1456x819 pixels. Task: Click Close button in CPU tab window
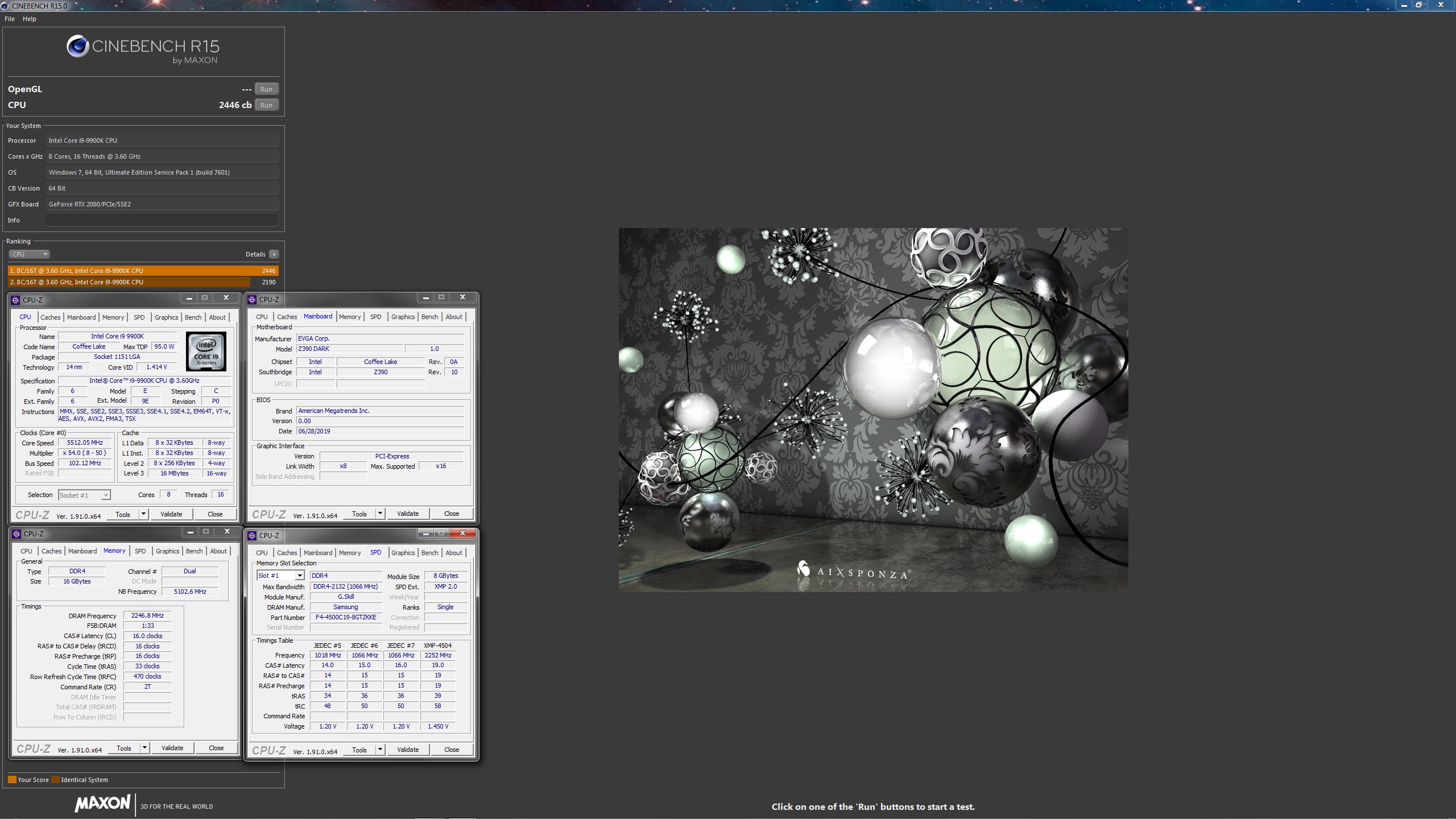[x=215, y=515]
